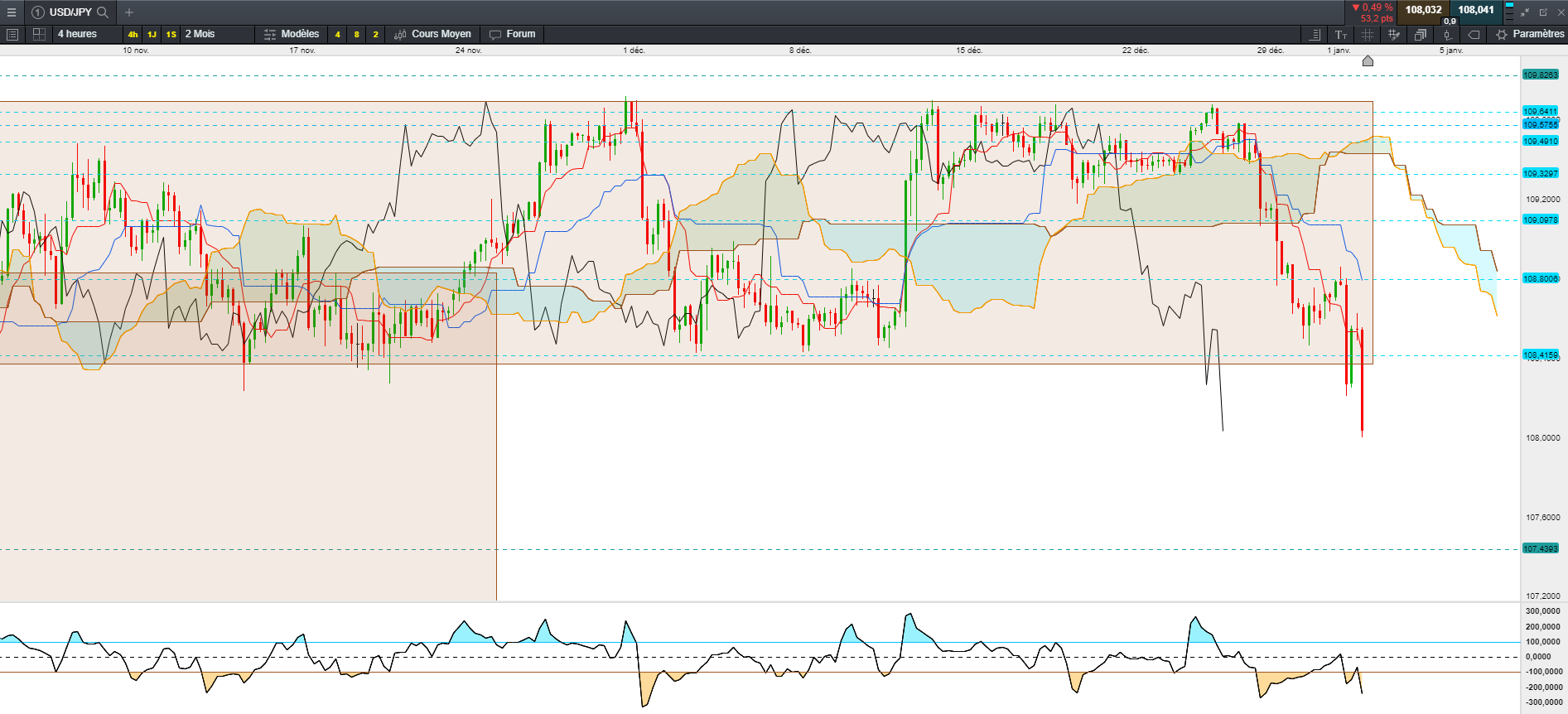Viewport: 1568px width, 714px height.
Task: Select the 108,8006 price level label
Action: click(1541, 278)
